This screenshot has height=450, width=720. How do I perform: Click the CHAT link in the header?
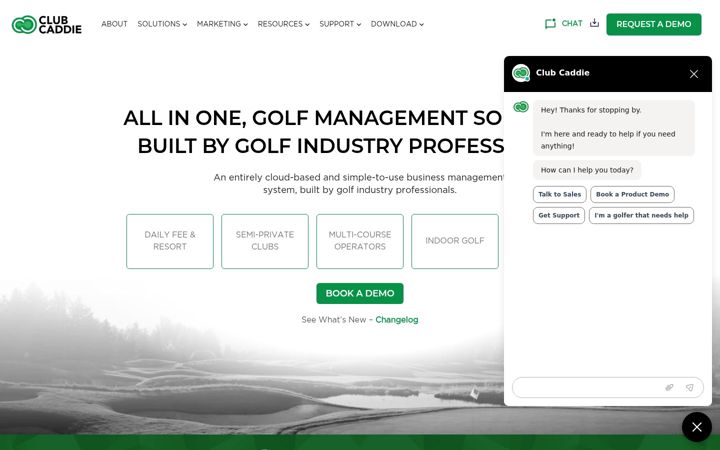(x=572, y=23)
